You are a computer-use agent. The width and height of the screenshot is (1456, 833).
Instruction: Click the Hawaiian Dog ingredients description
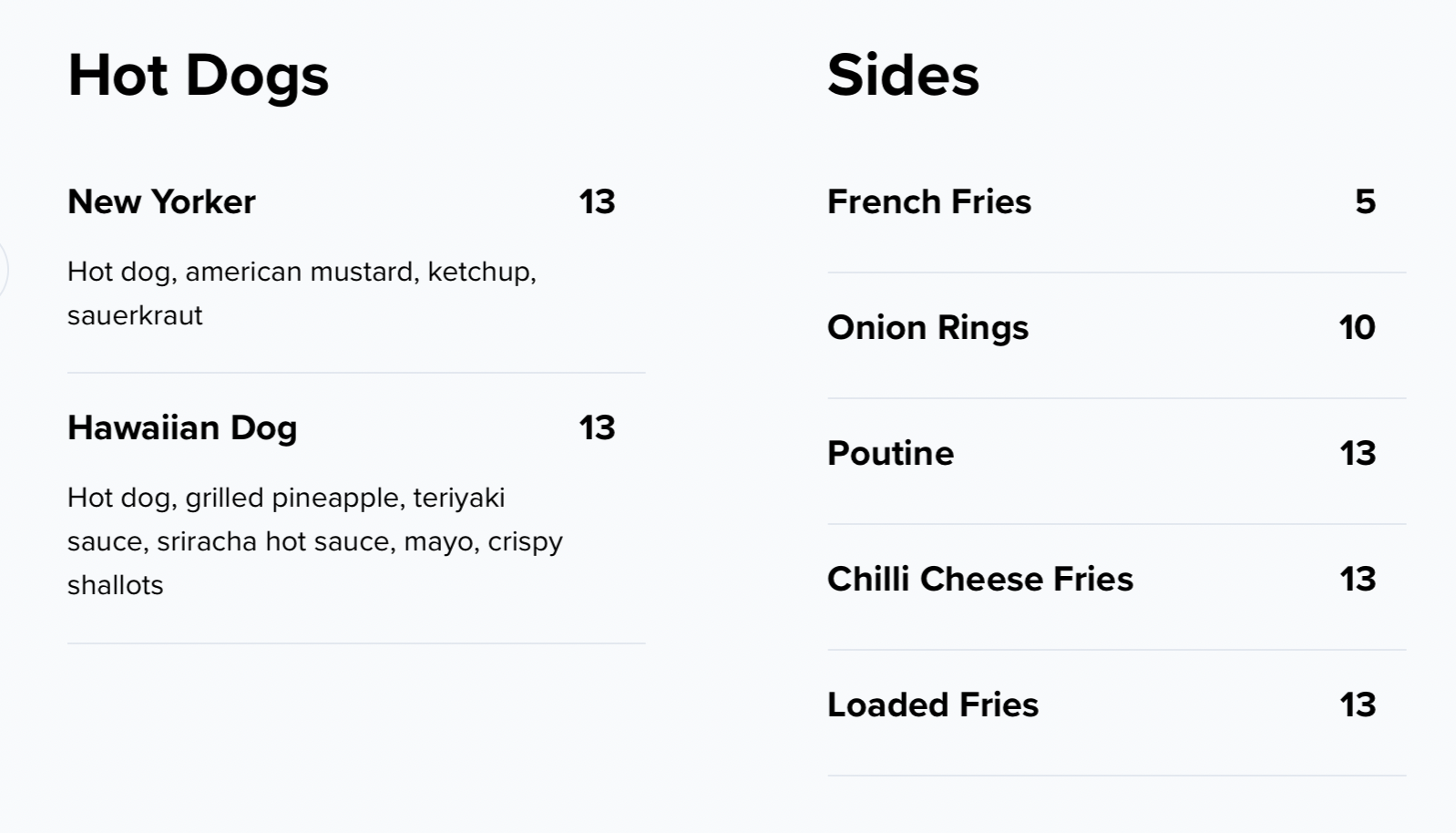pyautogui.click(x=314, y=540)
